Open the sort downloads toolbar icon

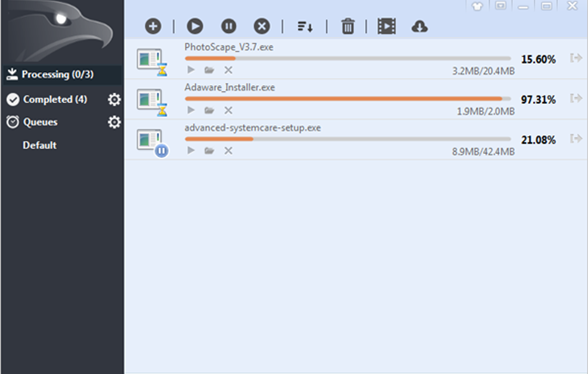pyautogui.click(x=305, y=27)
